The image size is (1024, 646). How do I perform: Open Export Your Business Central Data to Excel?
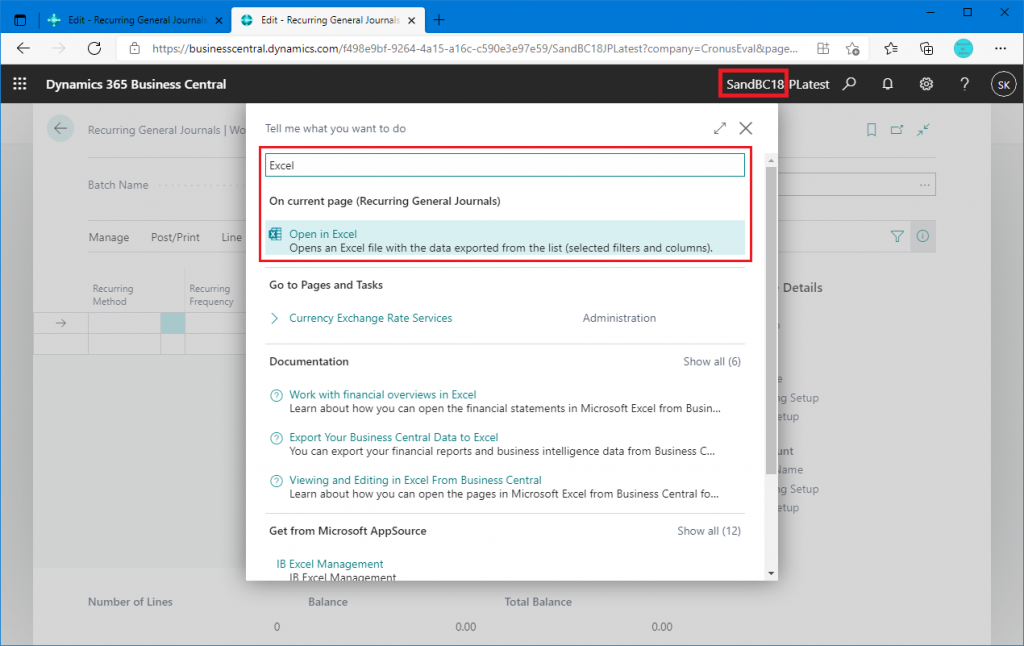tap(393, 437)
